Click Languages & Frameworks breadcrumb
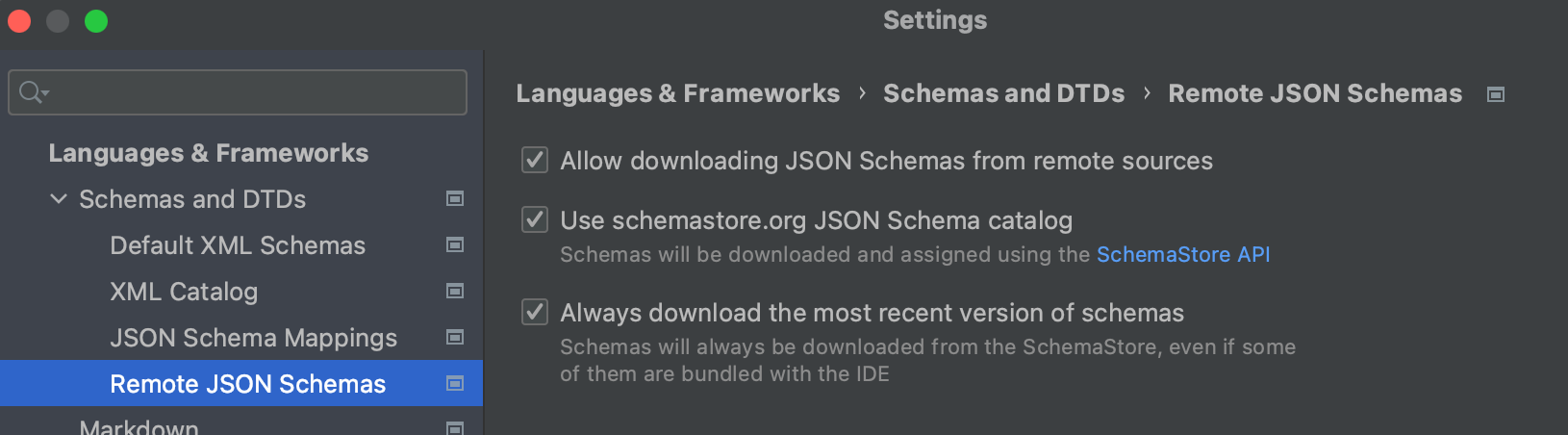This screenshot has height=435, width=1568. point(678,93)
